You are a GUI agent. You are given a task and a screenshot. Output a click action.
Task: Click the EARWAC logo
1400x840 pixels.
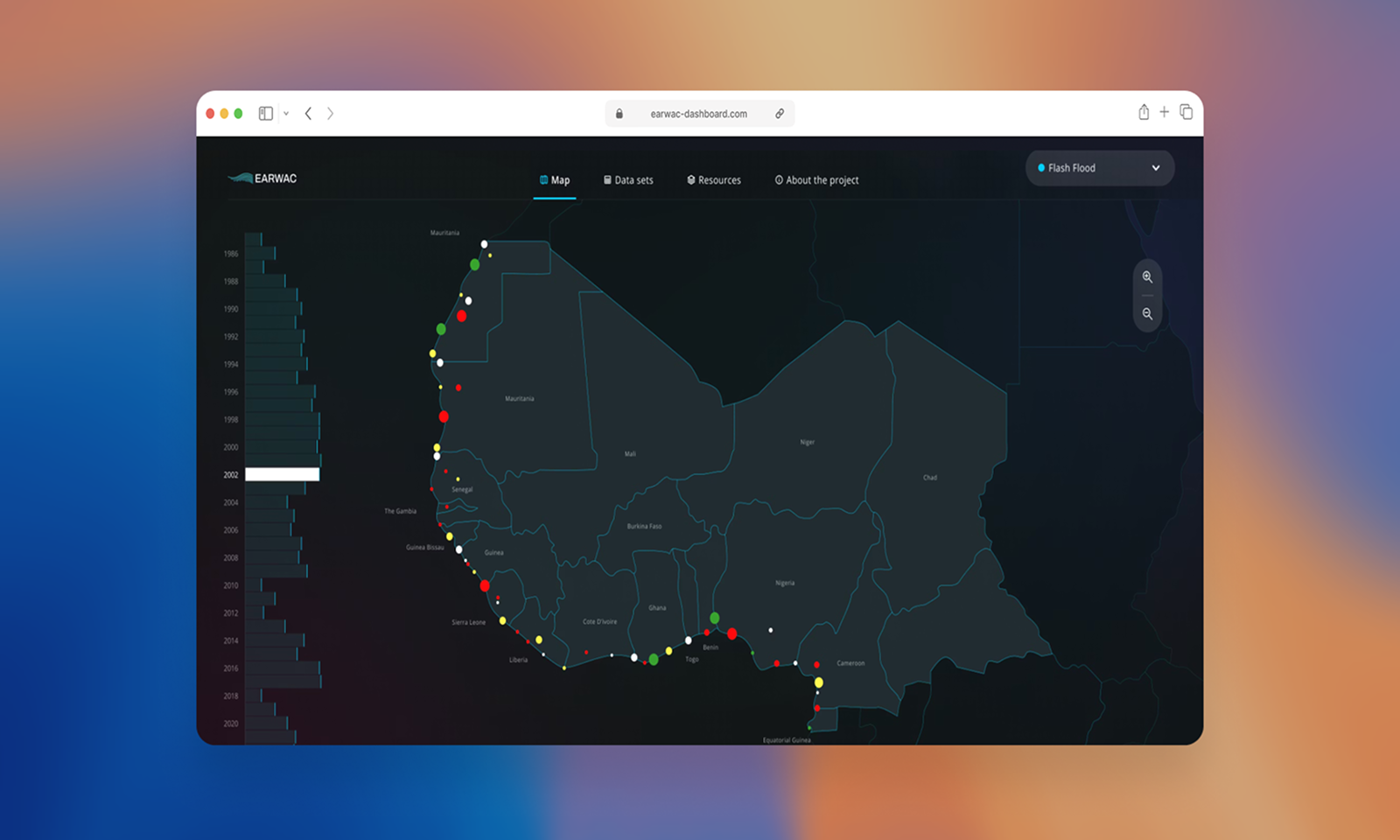coord(262,178)
